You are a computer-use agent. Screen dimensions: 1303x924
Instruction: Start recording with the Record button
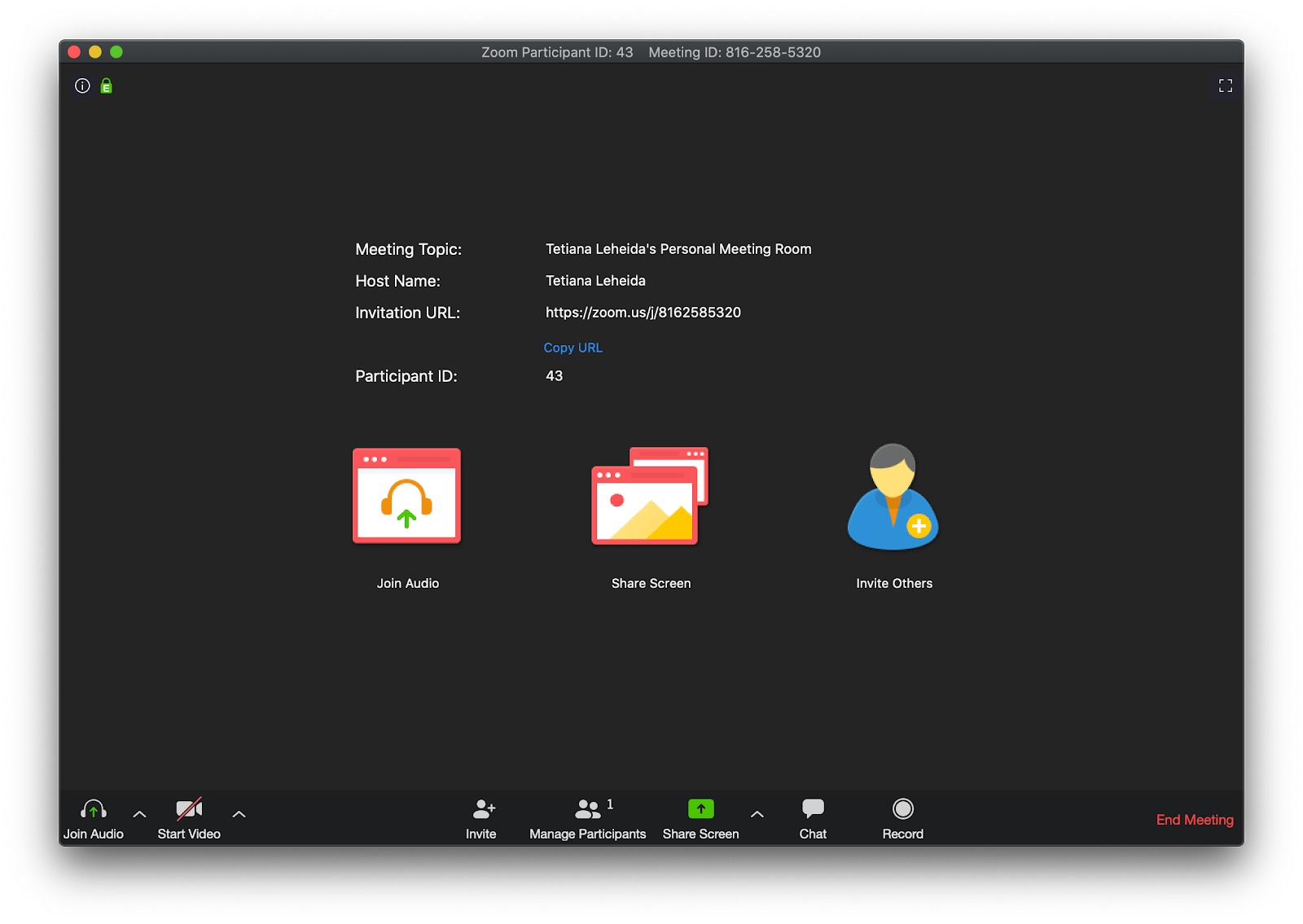pos(902,818)
